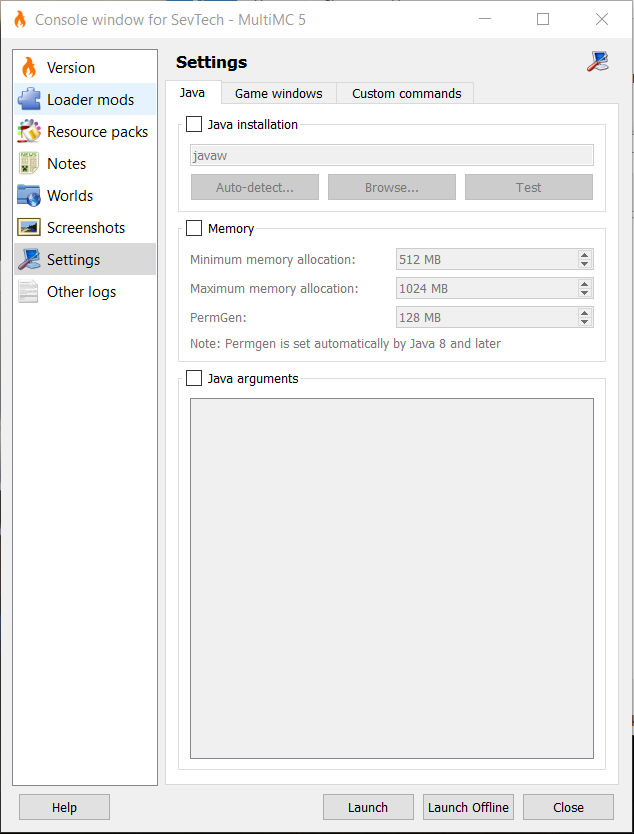Image resolution: width=634 pixels, height=834 pixels.
Task: Switch to the Custom commands tab
Action: (406, 94)
